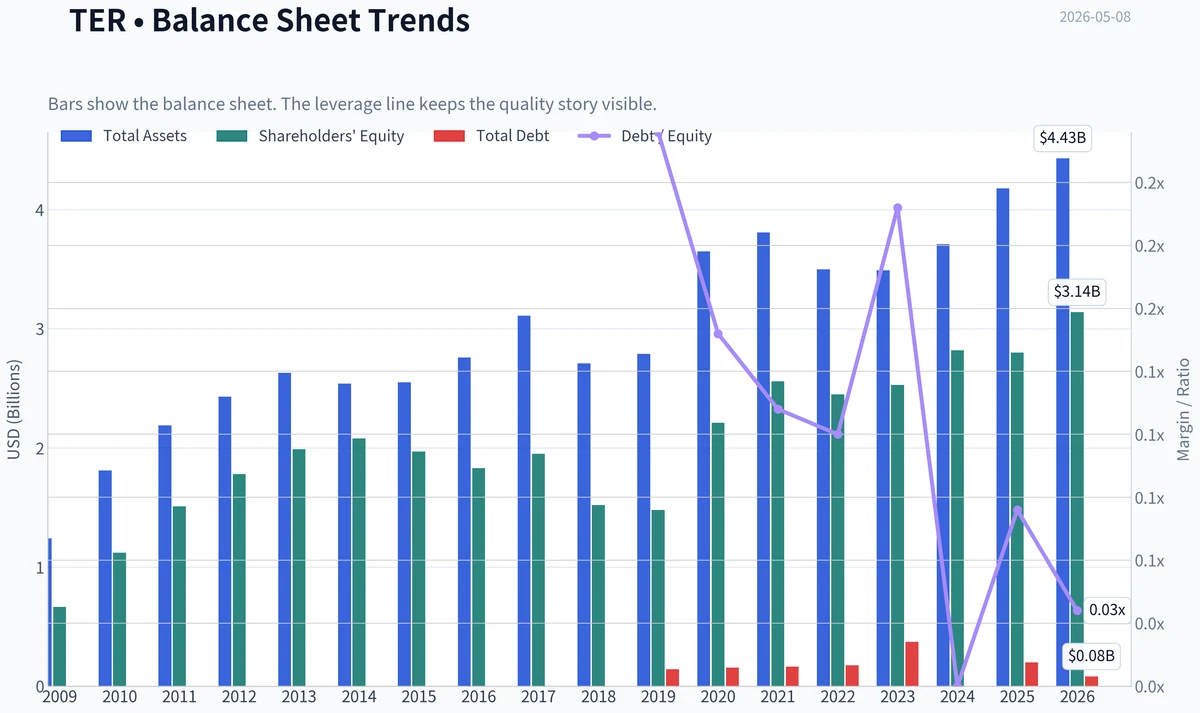Click the 2022 x-axis label
1200x713 pixels.
(x=838, y=697)
